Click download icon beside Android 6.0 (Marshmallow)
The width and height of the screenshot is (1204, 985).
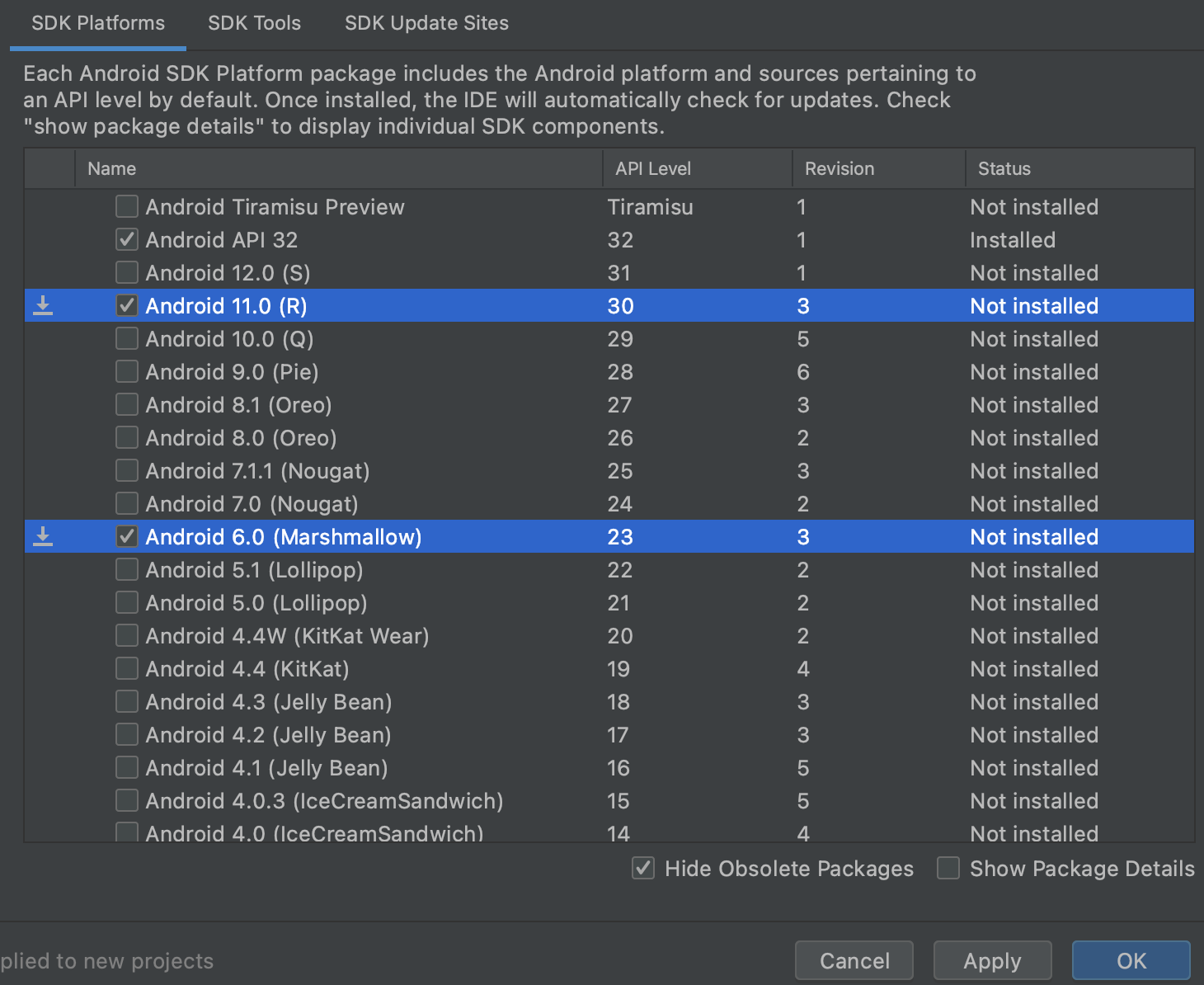click(x=43, y=537)
